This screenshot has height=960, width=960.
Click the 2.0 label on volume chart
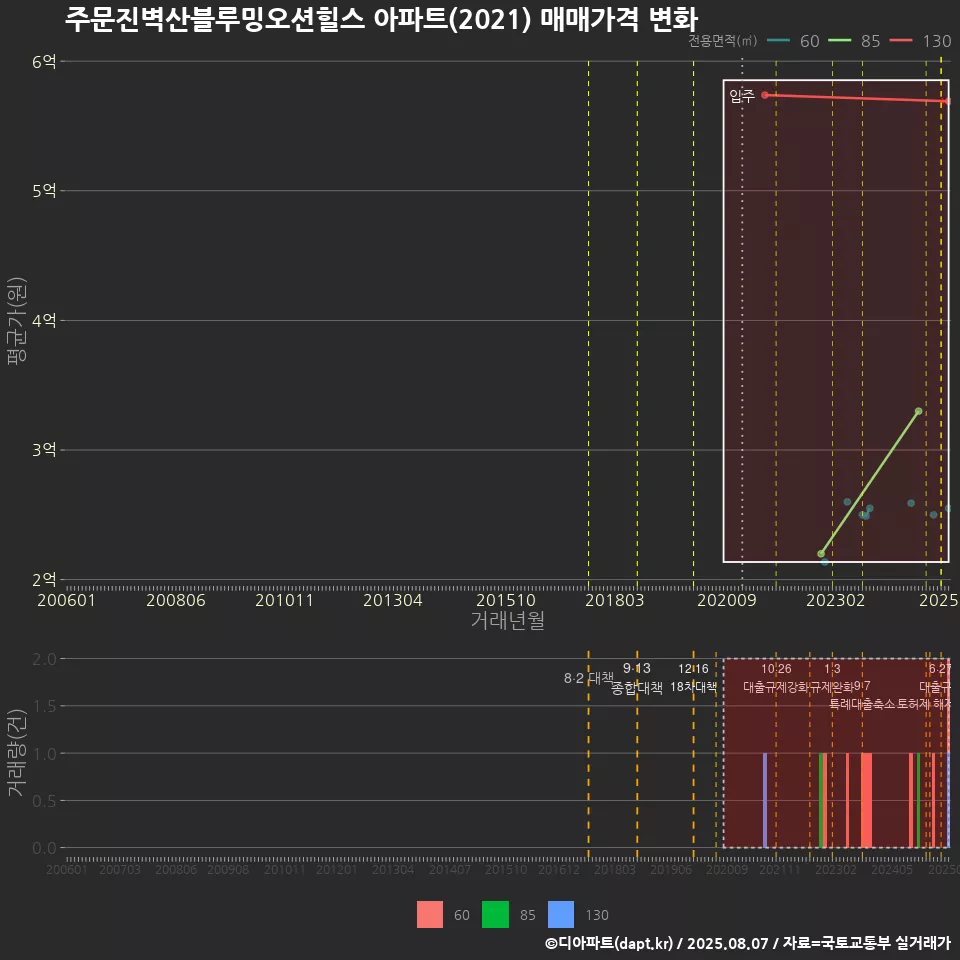pyautogui.click(x=44, y=659)
